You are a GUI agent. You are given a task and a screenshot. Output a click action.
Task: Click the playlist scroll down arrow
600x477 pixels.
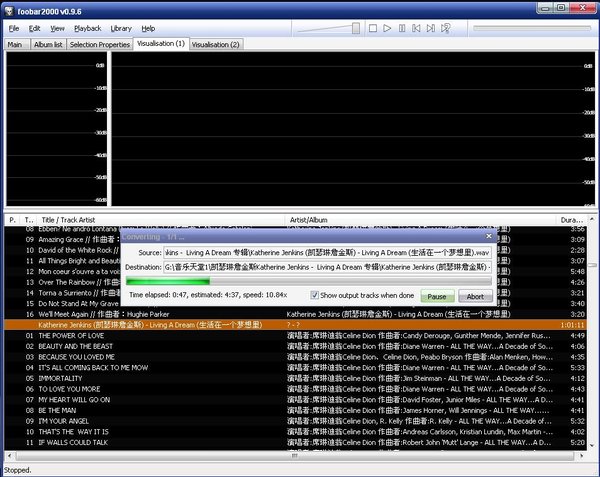[592, 446]
